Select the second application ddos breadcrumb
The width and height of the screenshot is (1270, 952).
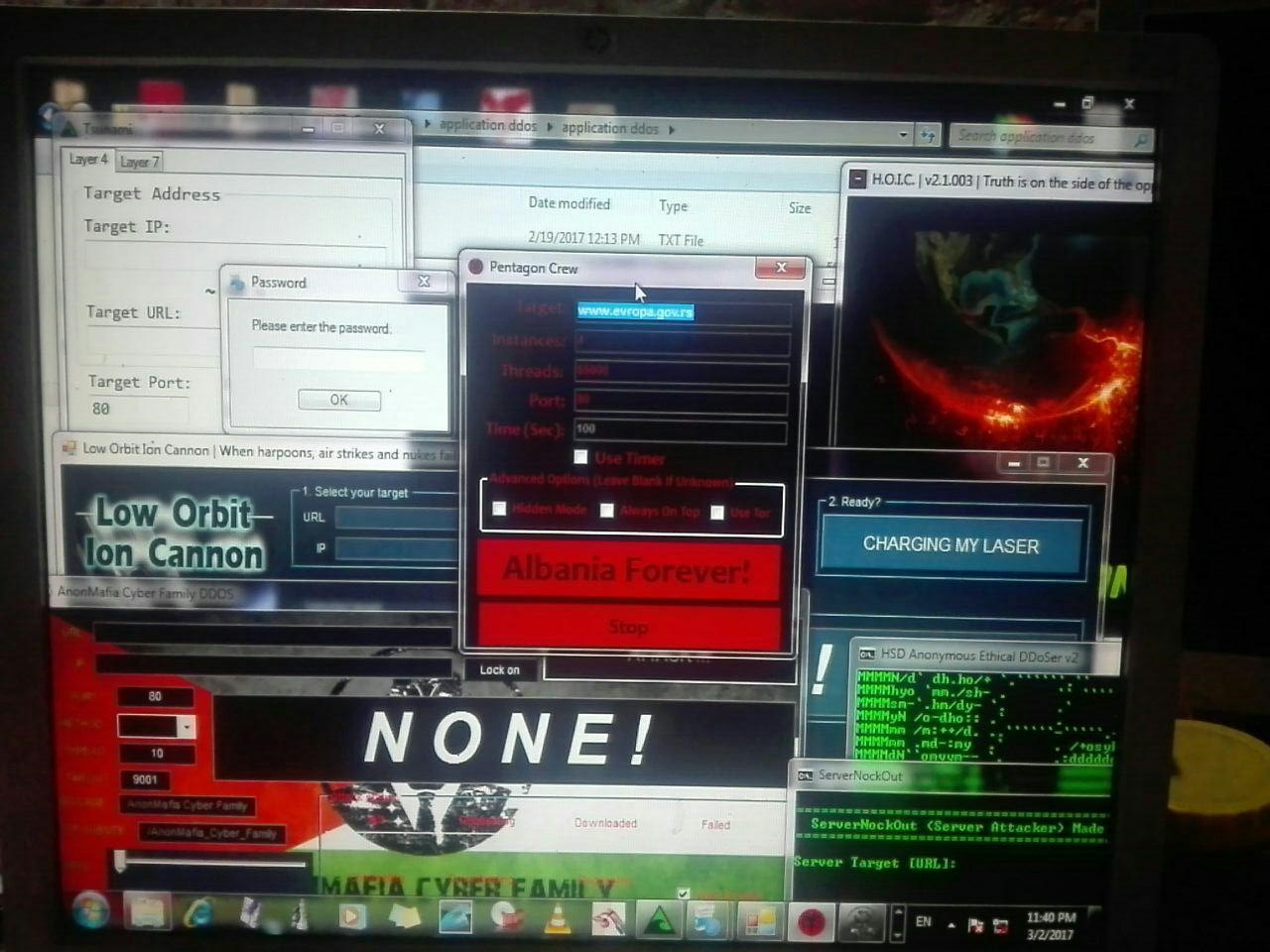point(609,128)
